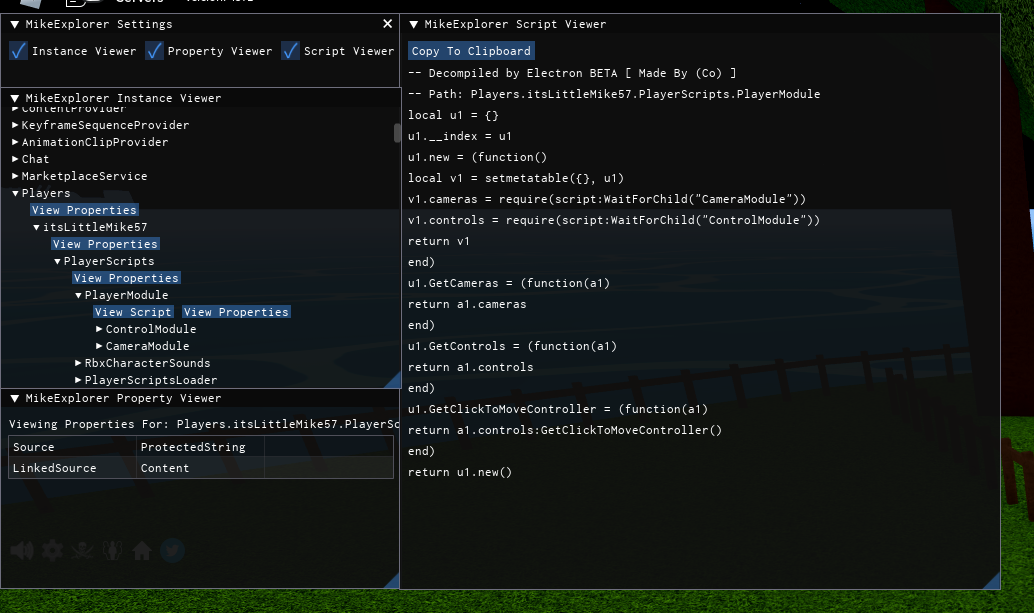Uncheck the Property Viewer checkbox
The height and width of the screenshot is (613, 1034).
(x=154, y=50)
